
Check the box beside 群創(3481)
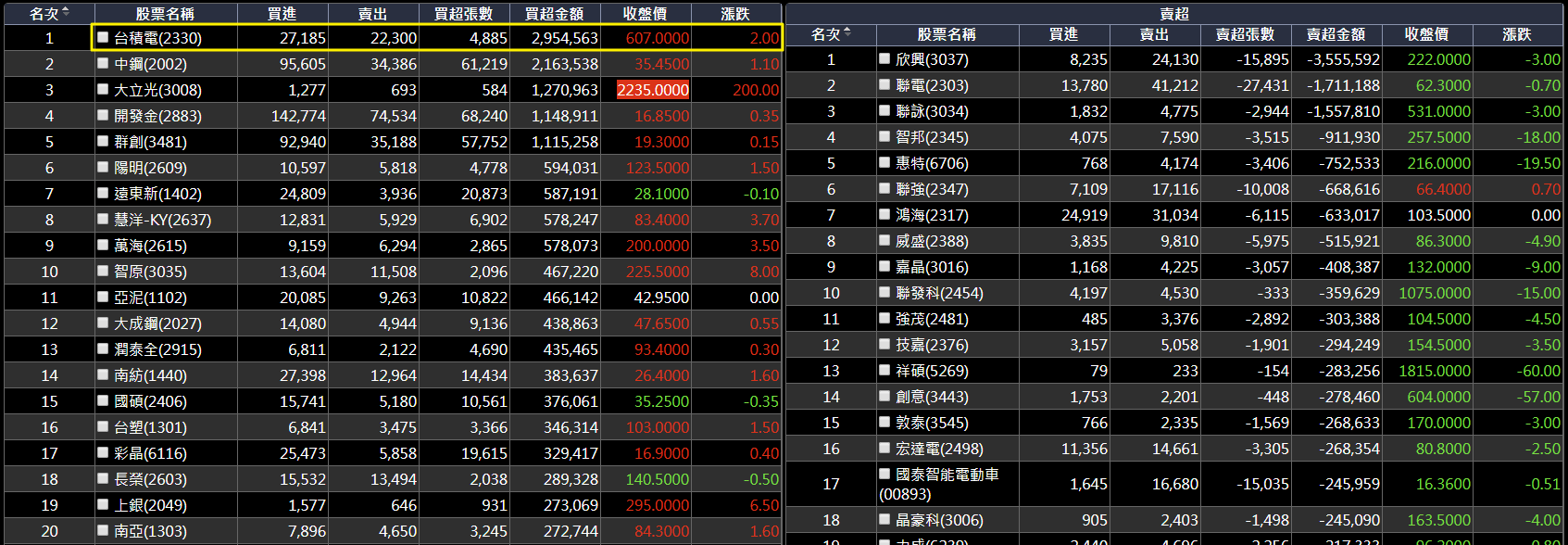pyautogui.click(x=104, y=142)
